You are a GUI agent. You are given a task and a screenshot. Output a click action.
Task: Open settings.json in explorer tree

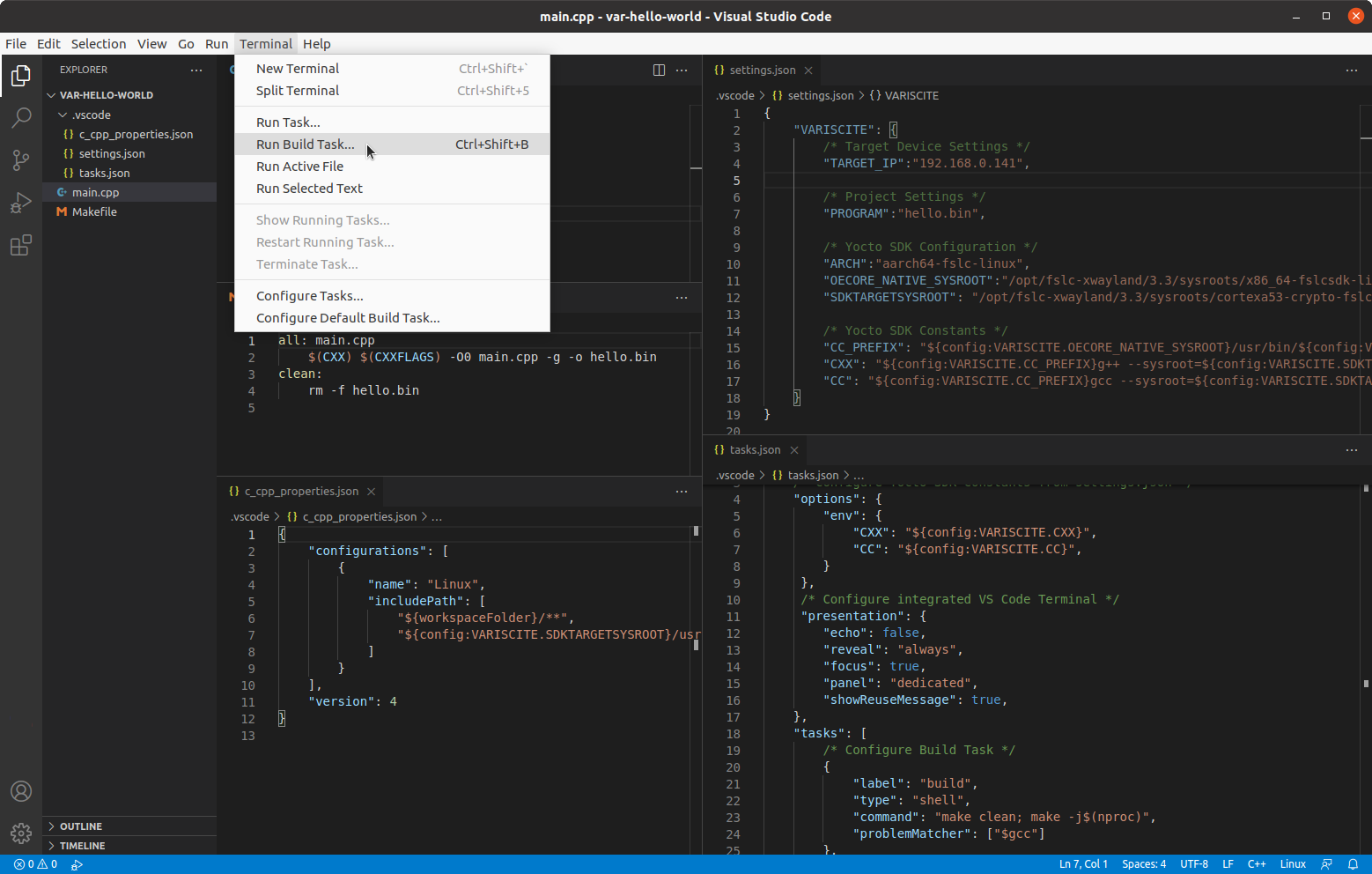point(129,154)
